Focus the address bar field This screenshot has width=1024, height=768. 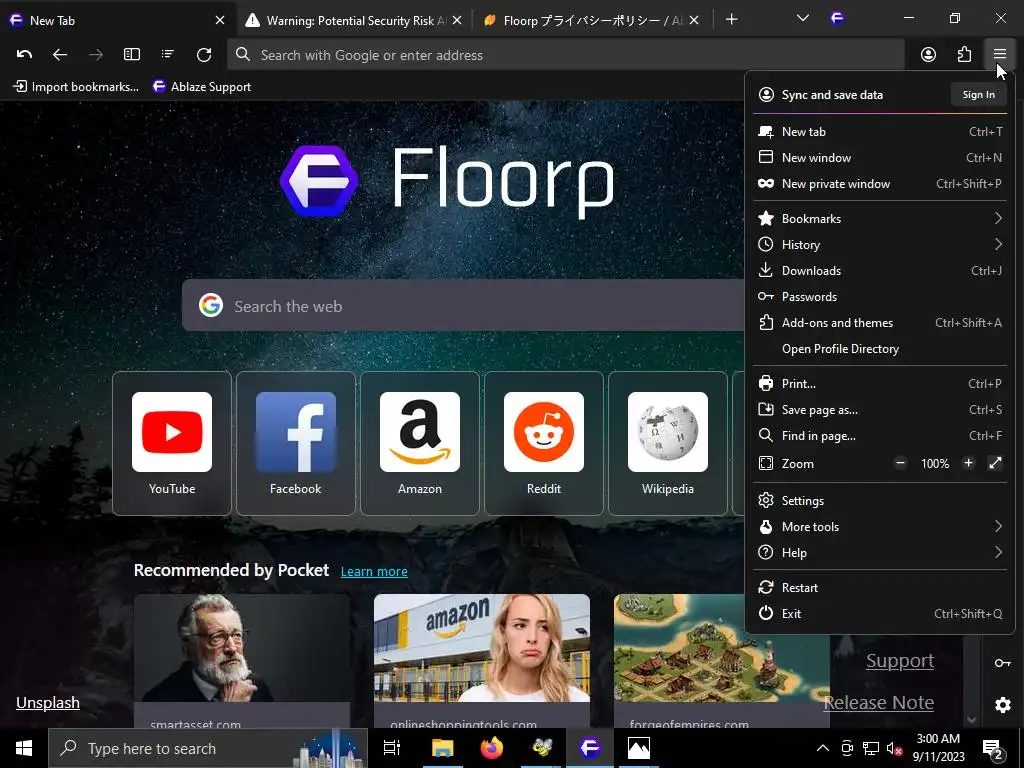point(566,55)
